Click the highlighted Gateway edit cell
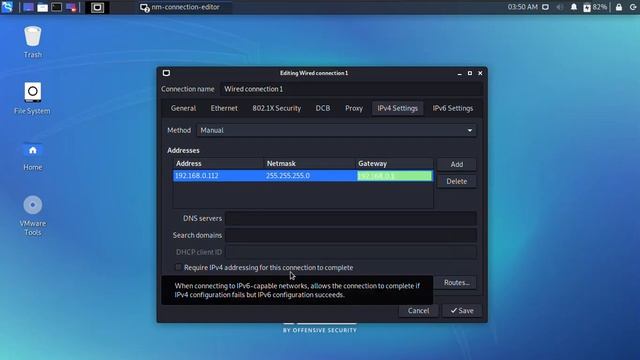Viewport: 640px width, 360px height. click(394, 176)
